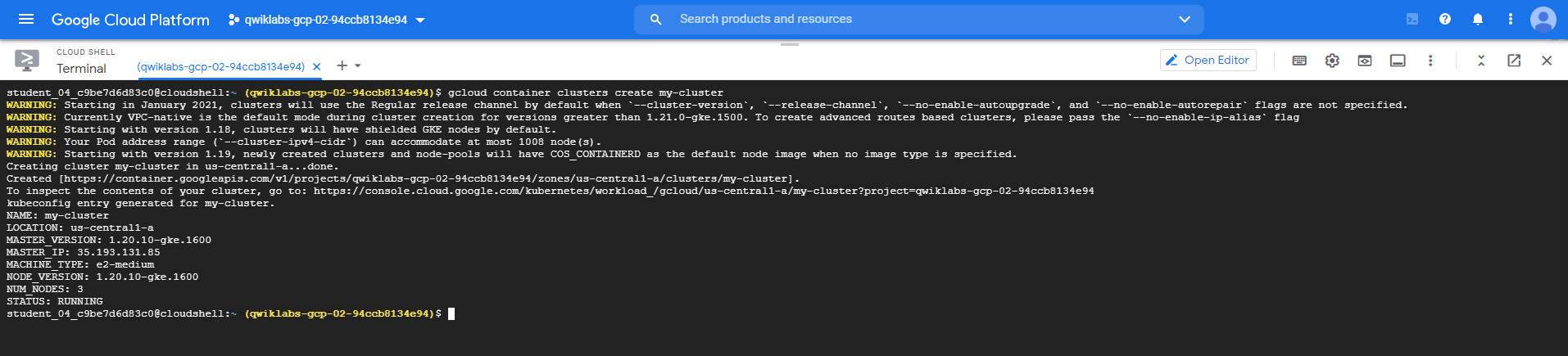
Task: Collapse the Cloud Shell panel arrows icon
Action: (x=1481, y=61)
